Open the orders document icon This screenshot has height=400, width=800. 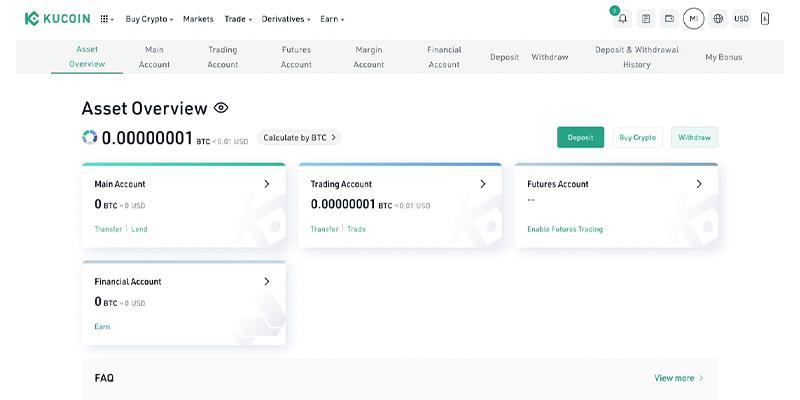(x=646, y=19)
